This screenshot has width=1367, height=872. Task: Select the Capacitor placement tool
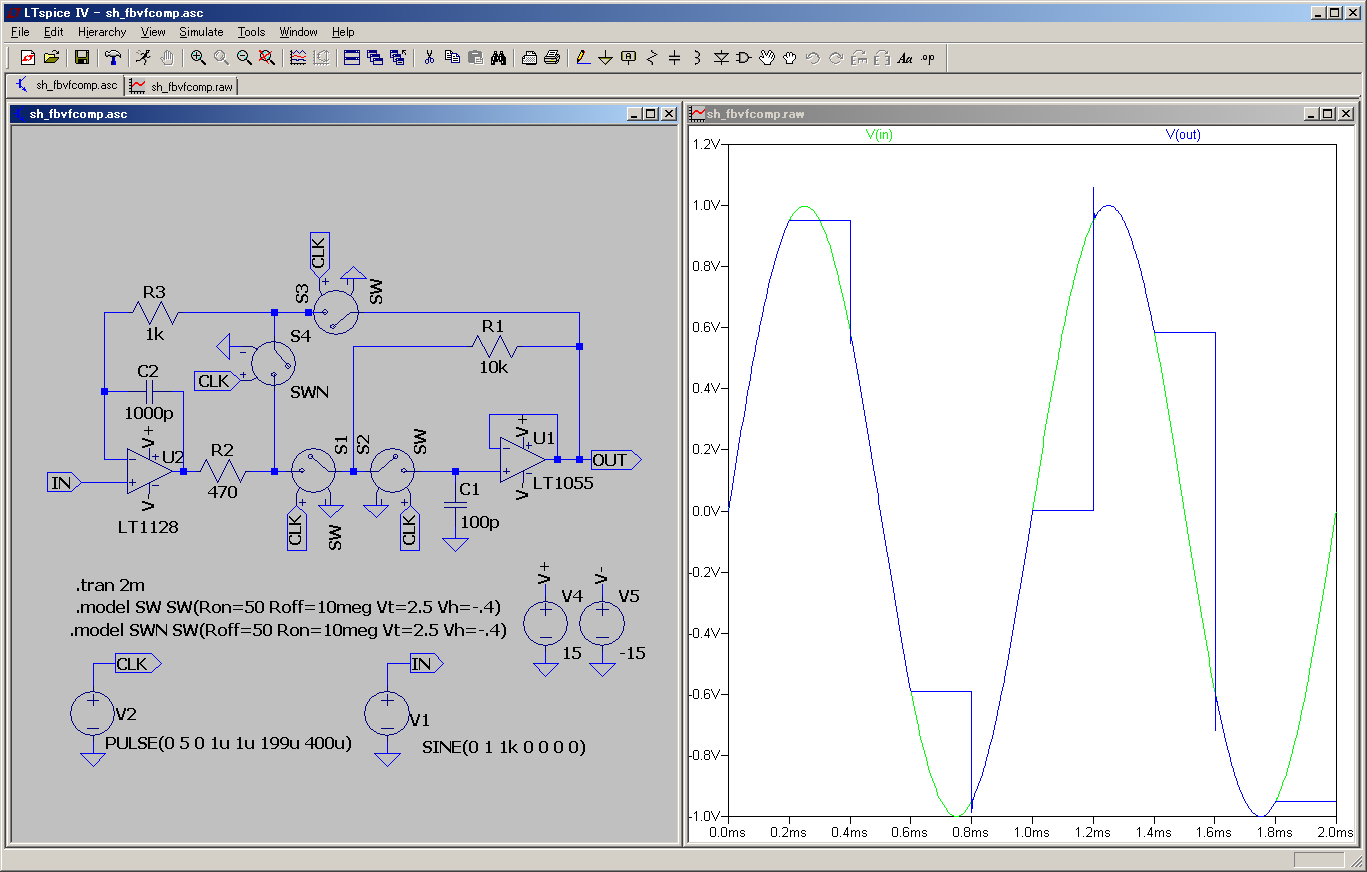pos(674,58)
